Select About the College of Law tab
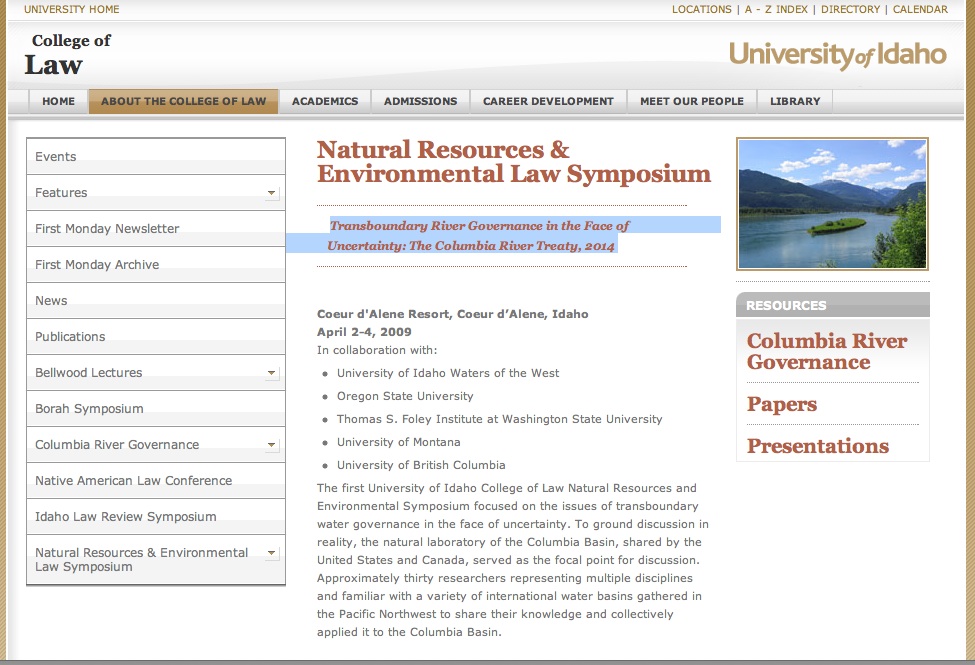This screenshot has height=665, width=975. [183, 101]
